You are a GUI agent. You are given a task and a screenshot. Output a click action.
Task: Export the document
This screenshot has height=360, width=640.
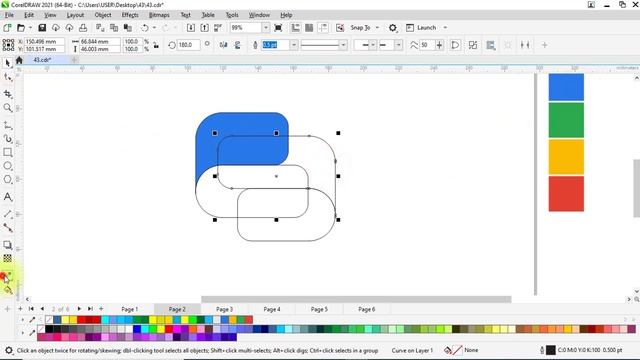coord(204,28)
